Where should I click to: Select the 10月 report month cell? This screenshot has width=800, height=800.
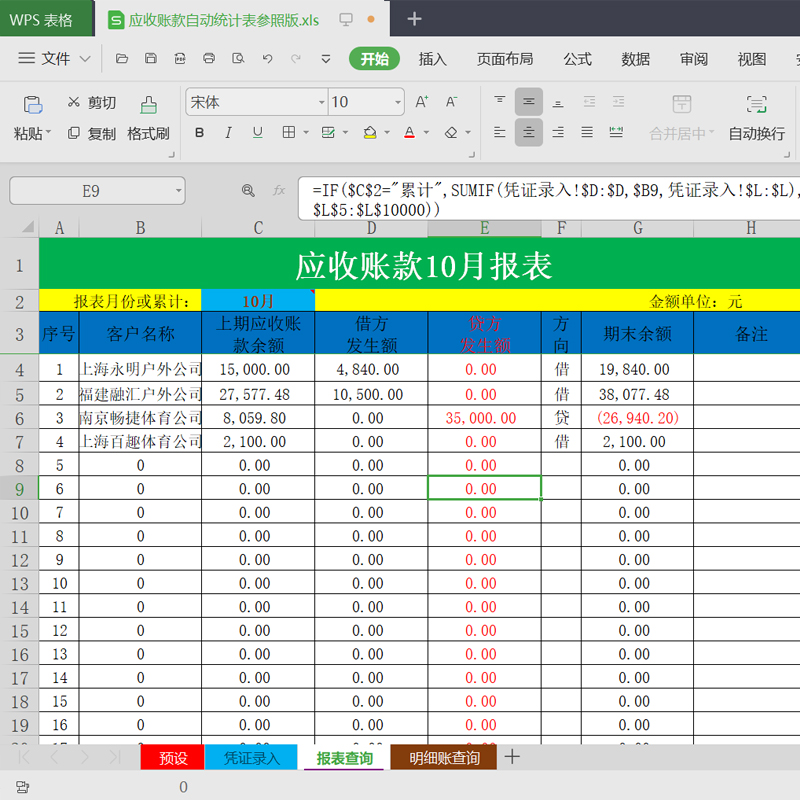258,301
